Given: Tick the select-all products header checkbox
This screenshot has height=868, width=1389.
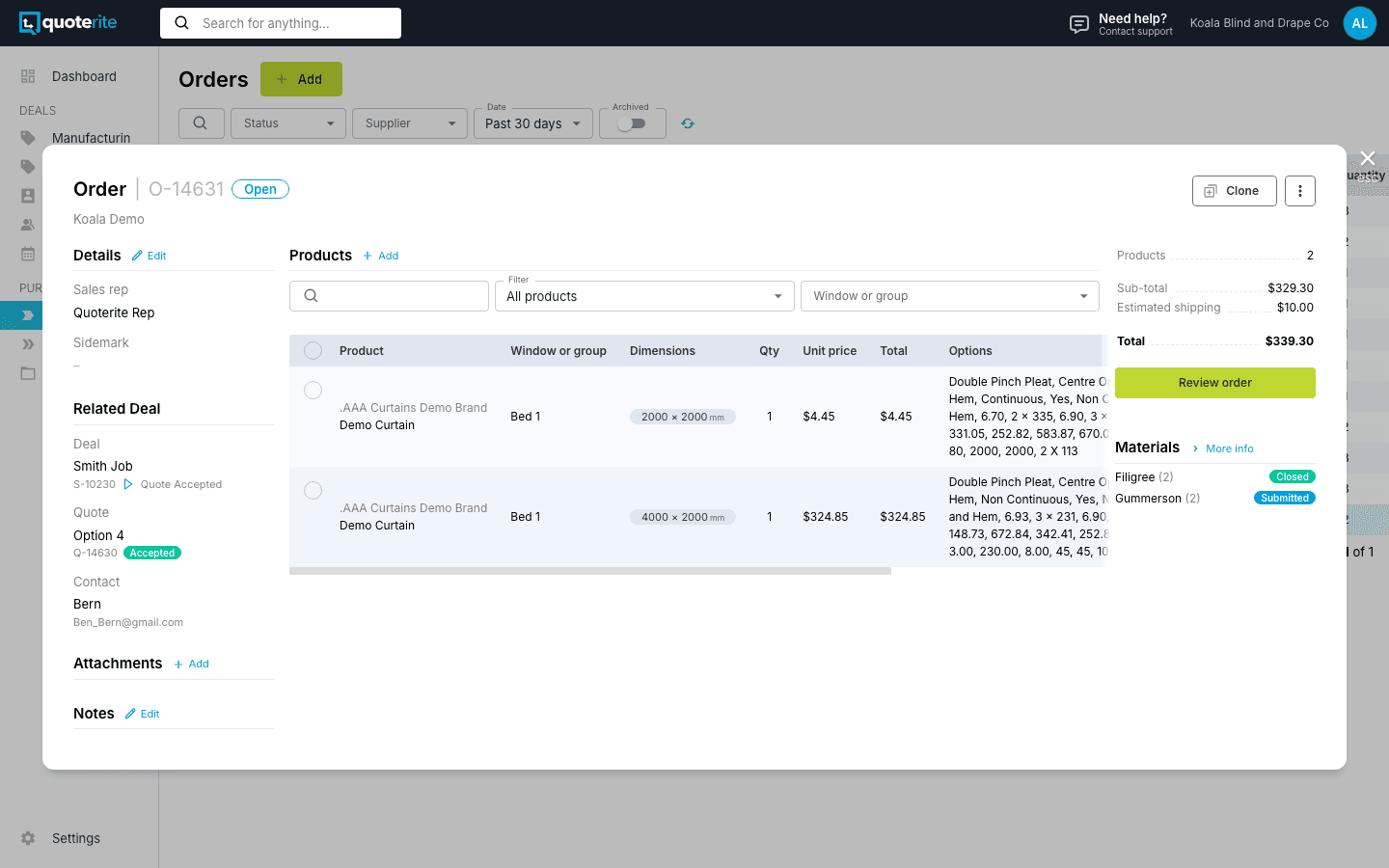Looking at the screenshot, I should click(x=313, y=351).
